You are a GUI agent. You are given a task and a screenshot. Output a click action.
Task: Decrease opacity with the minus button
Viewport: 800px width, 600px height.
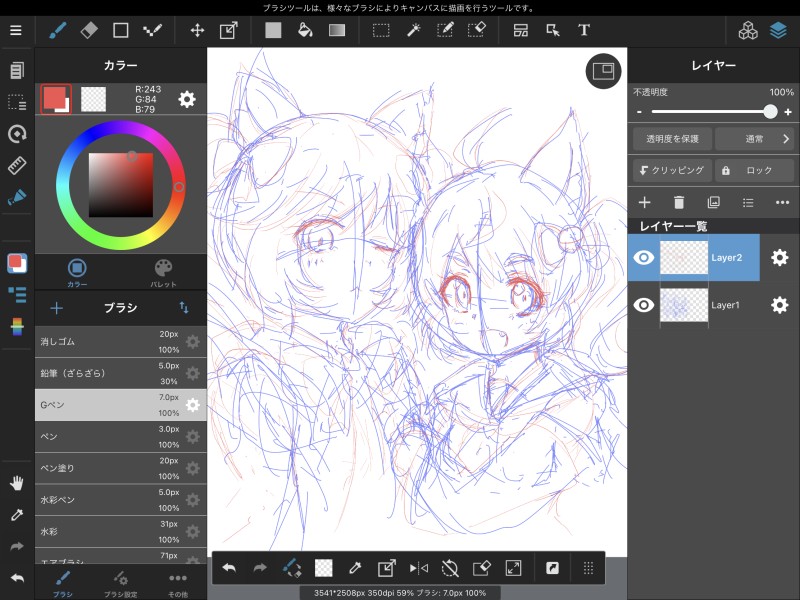639,112
